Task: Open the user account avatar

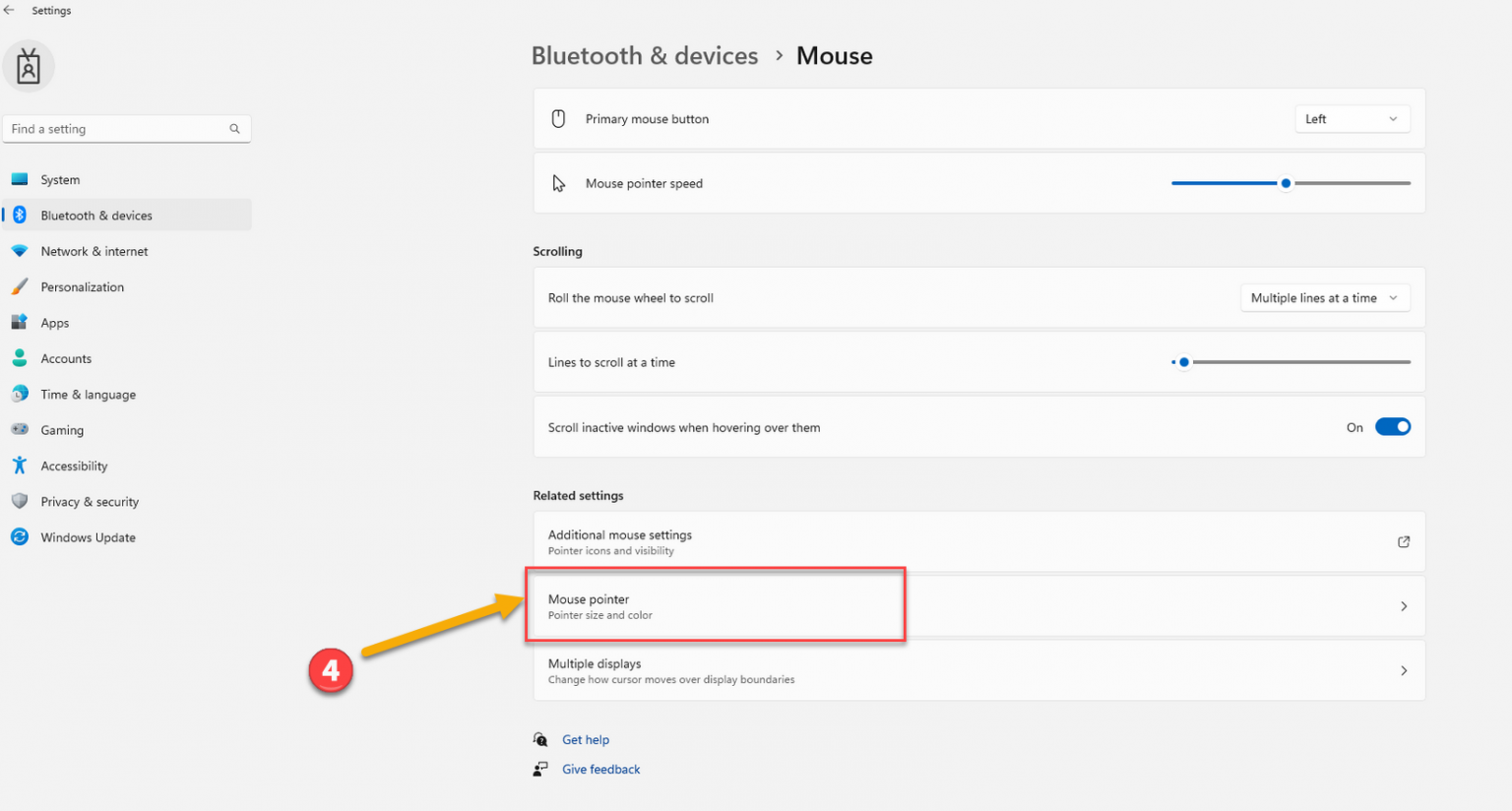Action: coord(29,66)
